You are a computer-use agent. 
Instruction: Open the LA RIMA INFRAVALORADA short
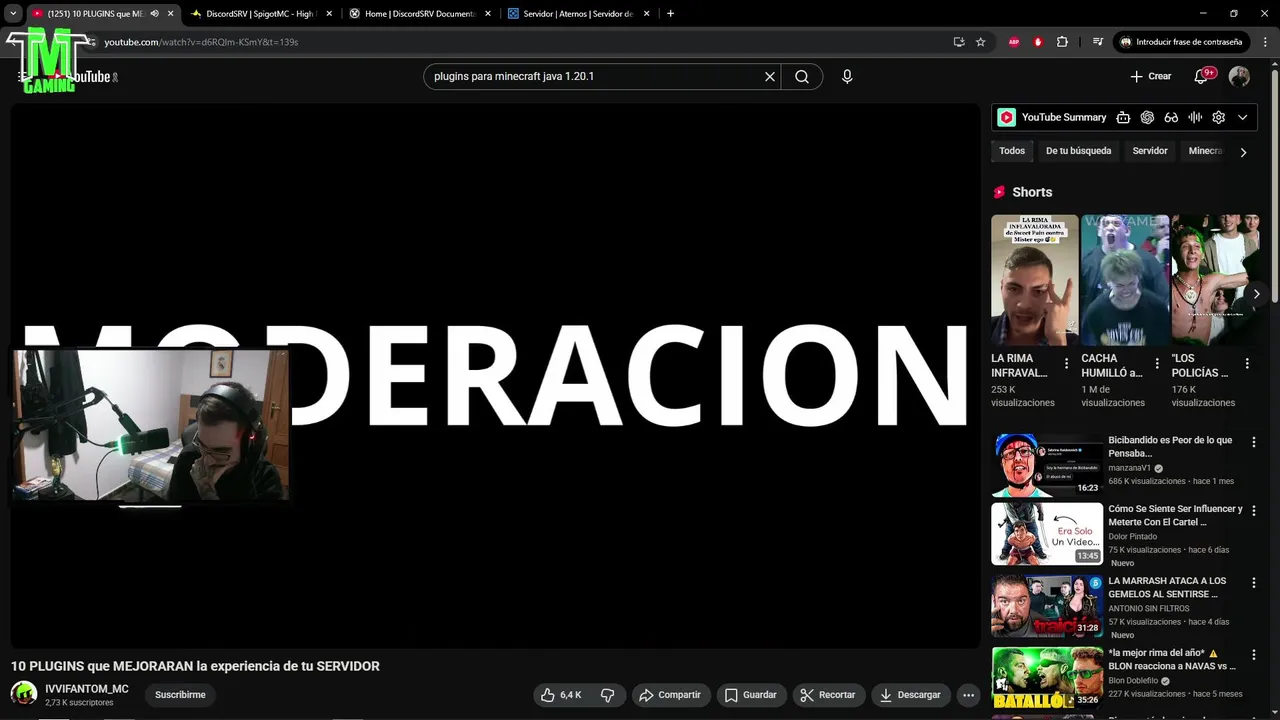(x=1035, y=280)
